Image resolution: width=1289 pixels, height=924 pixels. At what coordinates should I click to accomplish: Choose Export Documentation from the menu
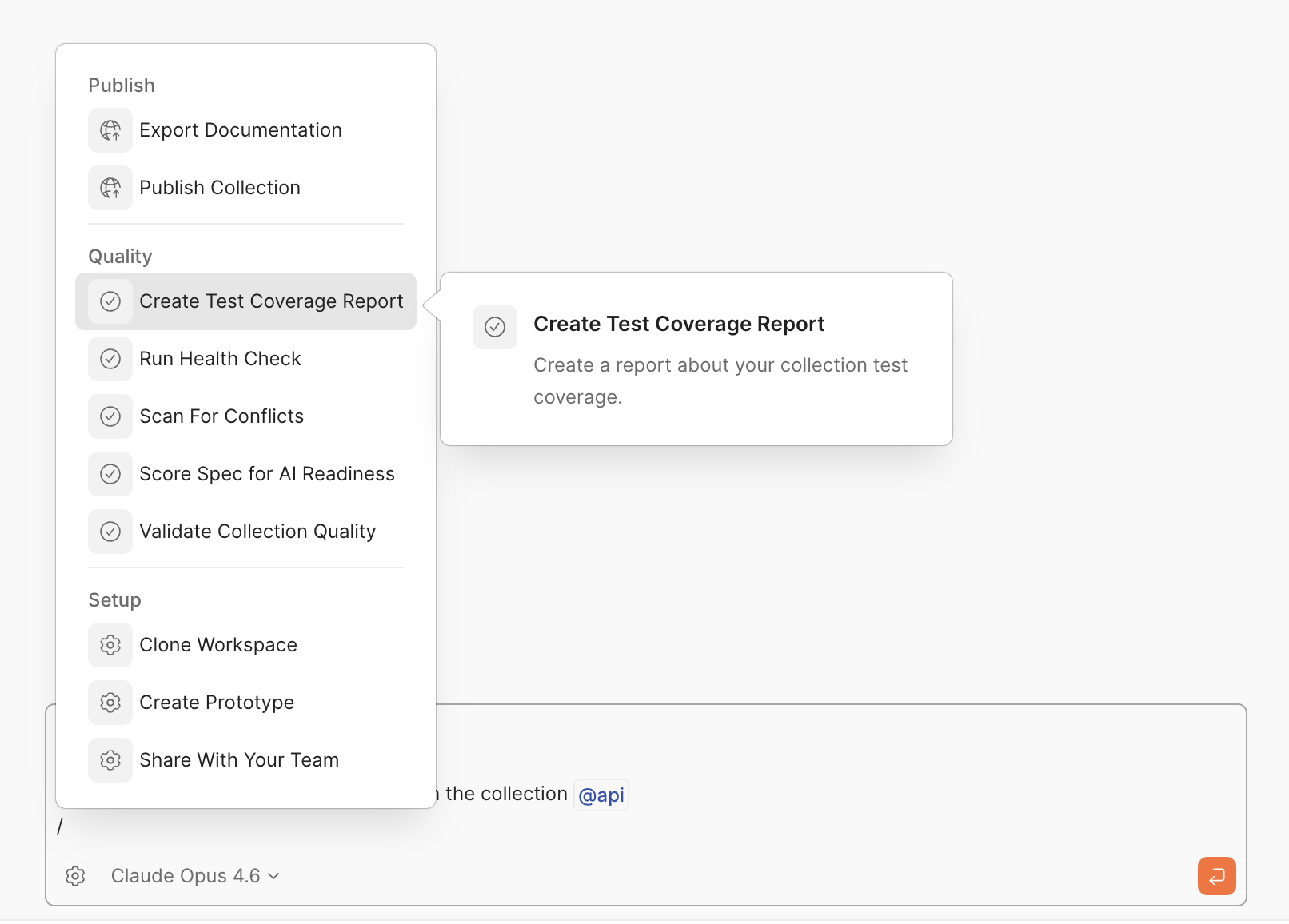point(245,130)
